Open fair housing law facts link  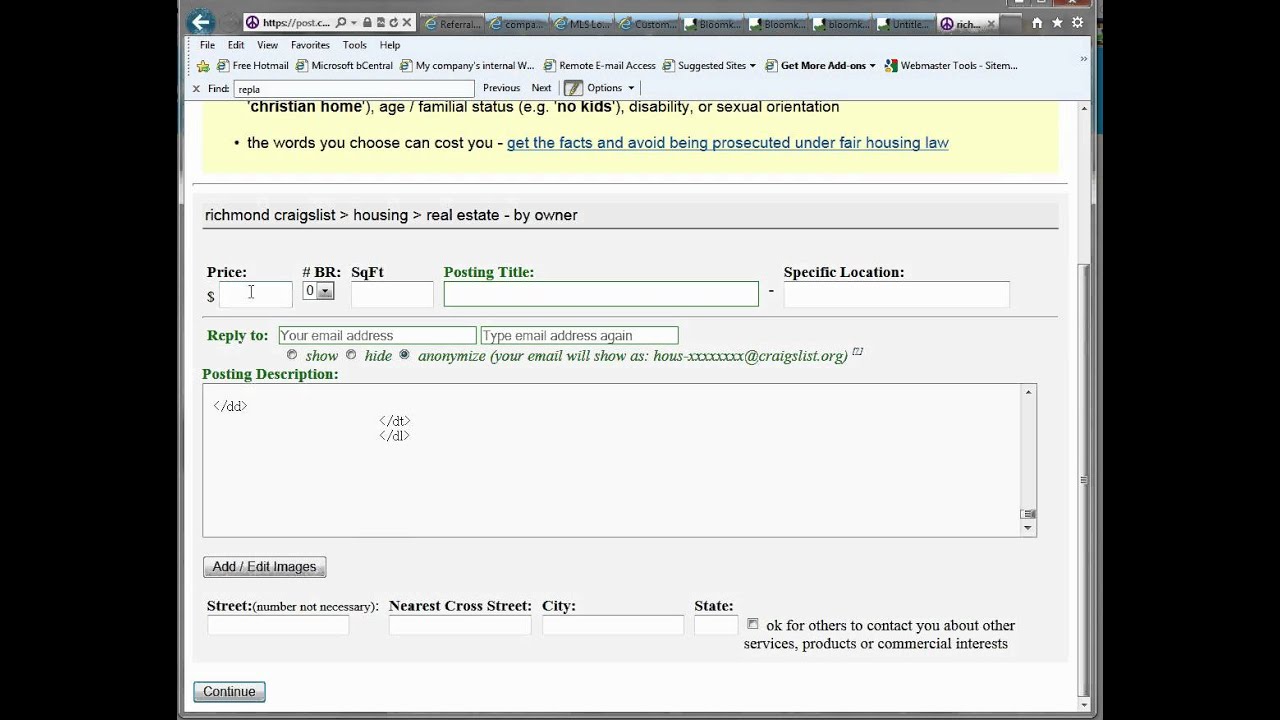pos(728,143)
